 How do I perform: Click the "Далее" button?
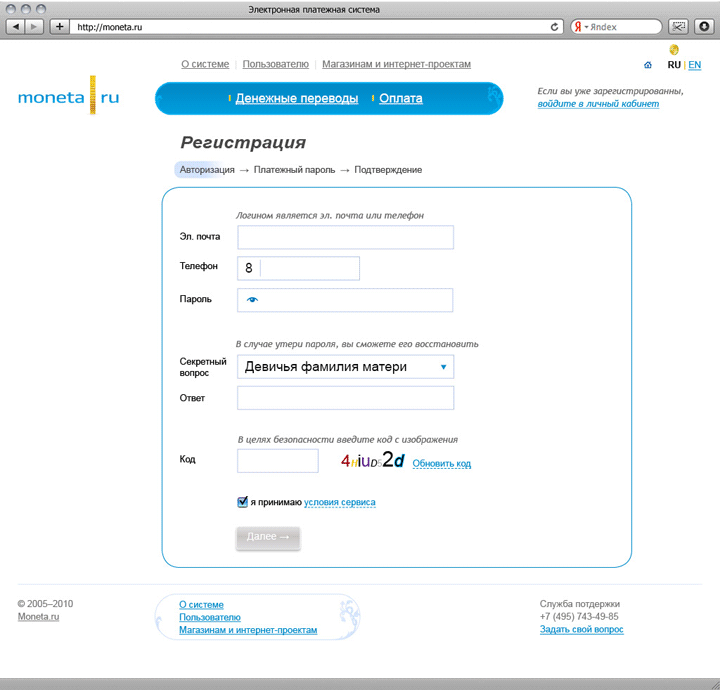pyautogui.click(x=268, y=537)
